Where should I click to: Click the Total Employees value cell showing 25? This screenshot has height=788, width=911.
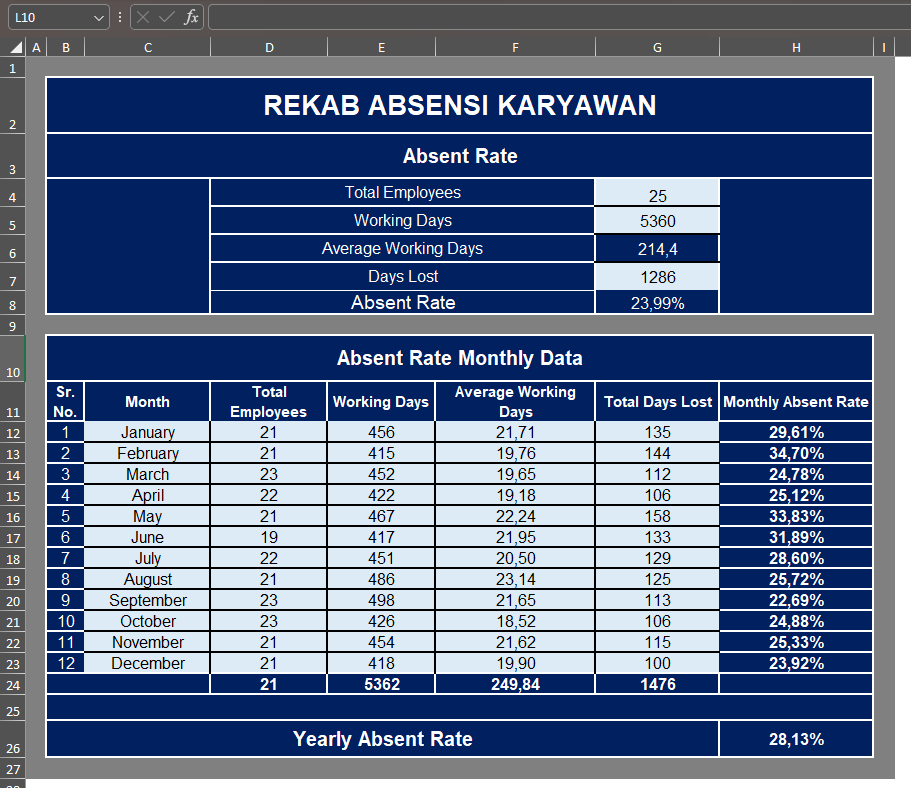point(657,192)
